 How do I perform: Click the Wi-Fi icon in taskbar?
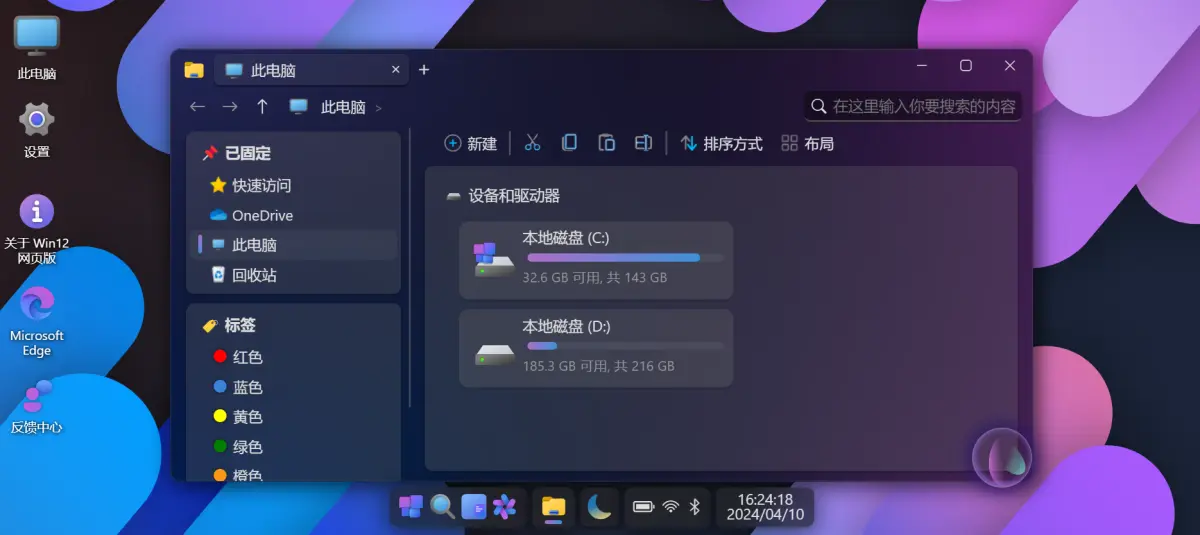671,507
